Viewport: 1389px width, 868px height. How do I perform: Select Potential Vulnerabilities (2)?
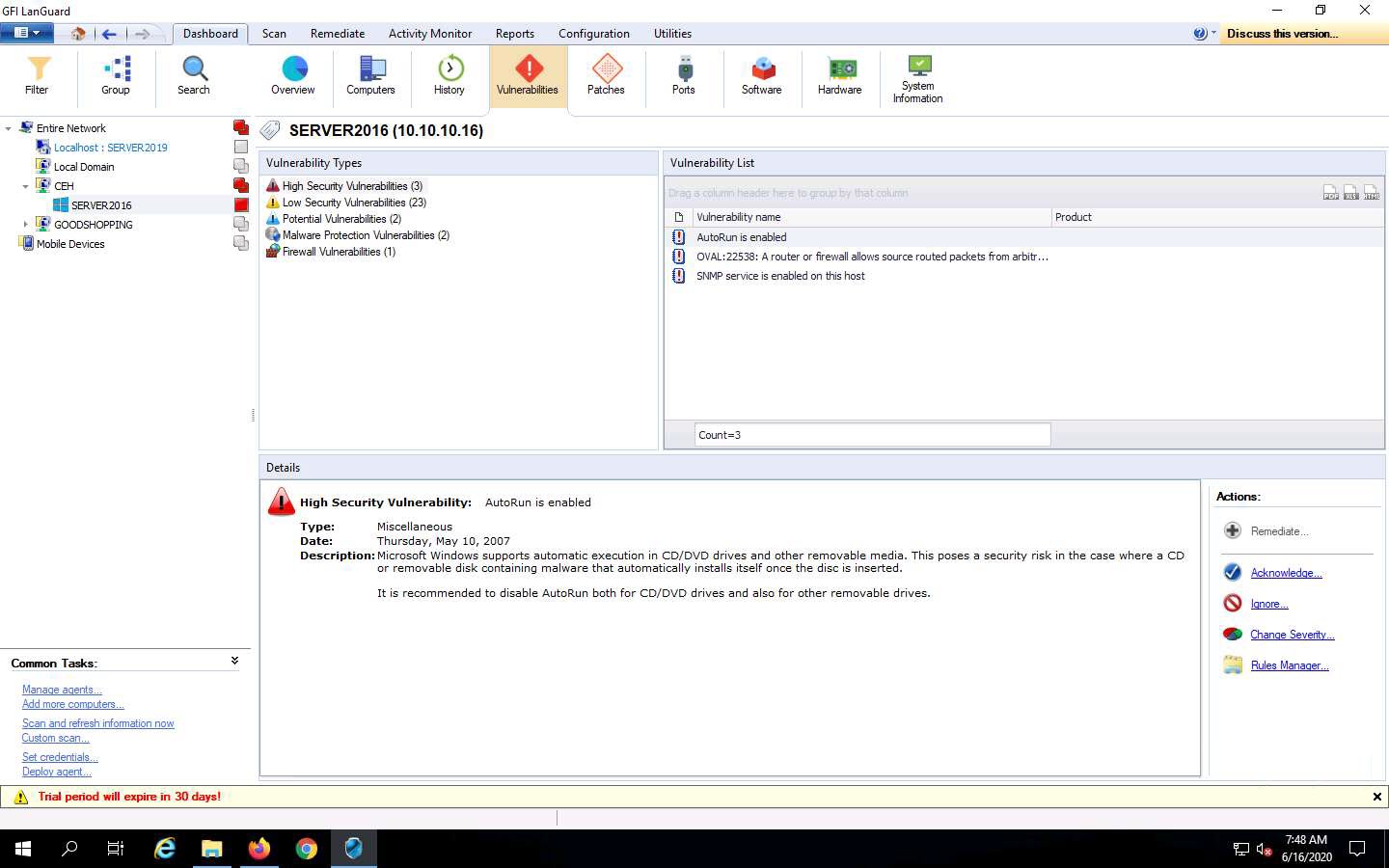point(341,219)
